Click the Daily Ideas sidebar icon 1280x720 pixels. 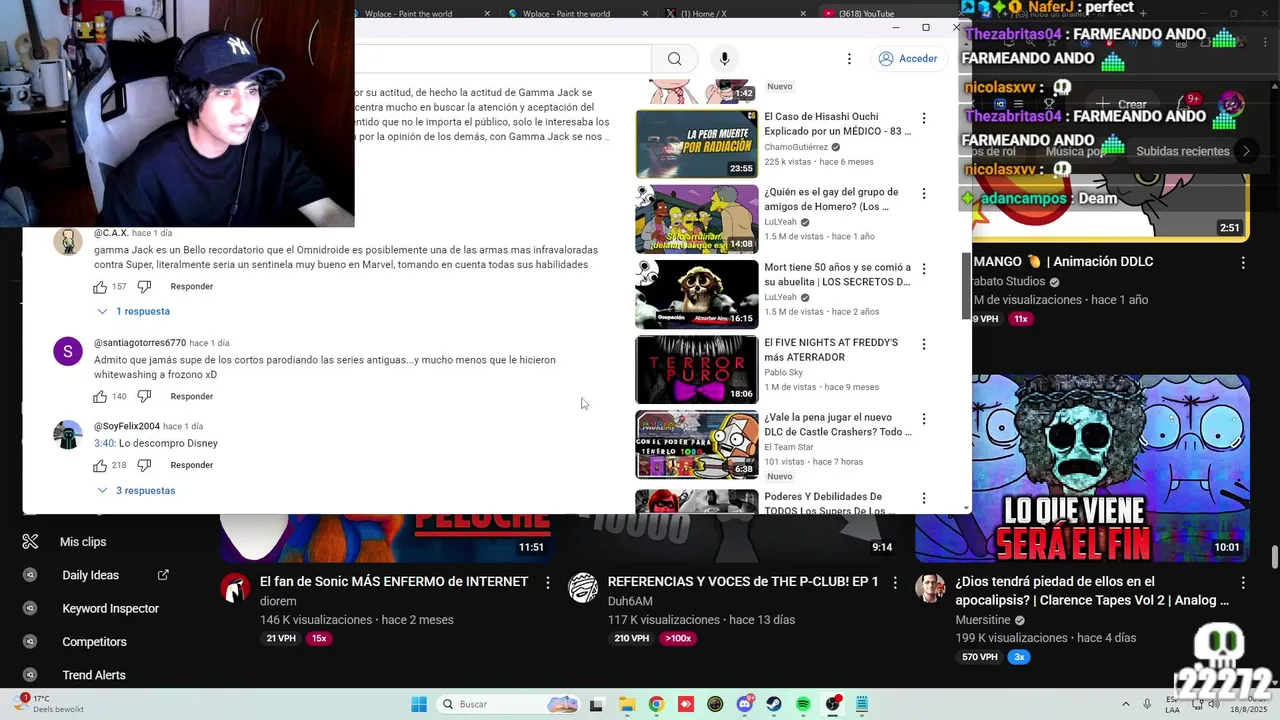click(x=30, y=575)
